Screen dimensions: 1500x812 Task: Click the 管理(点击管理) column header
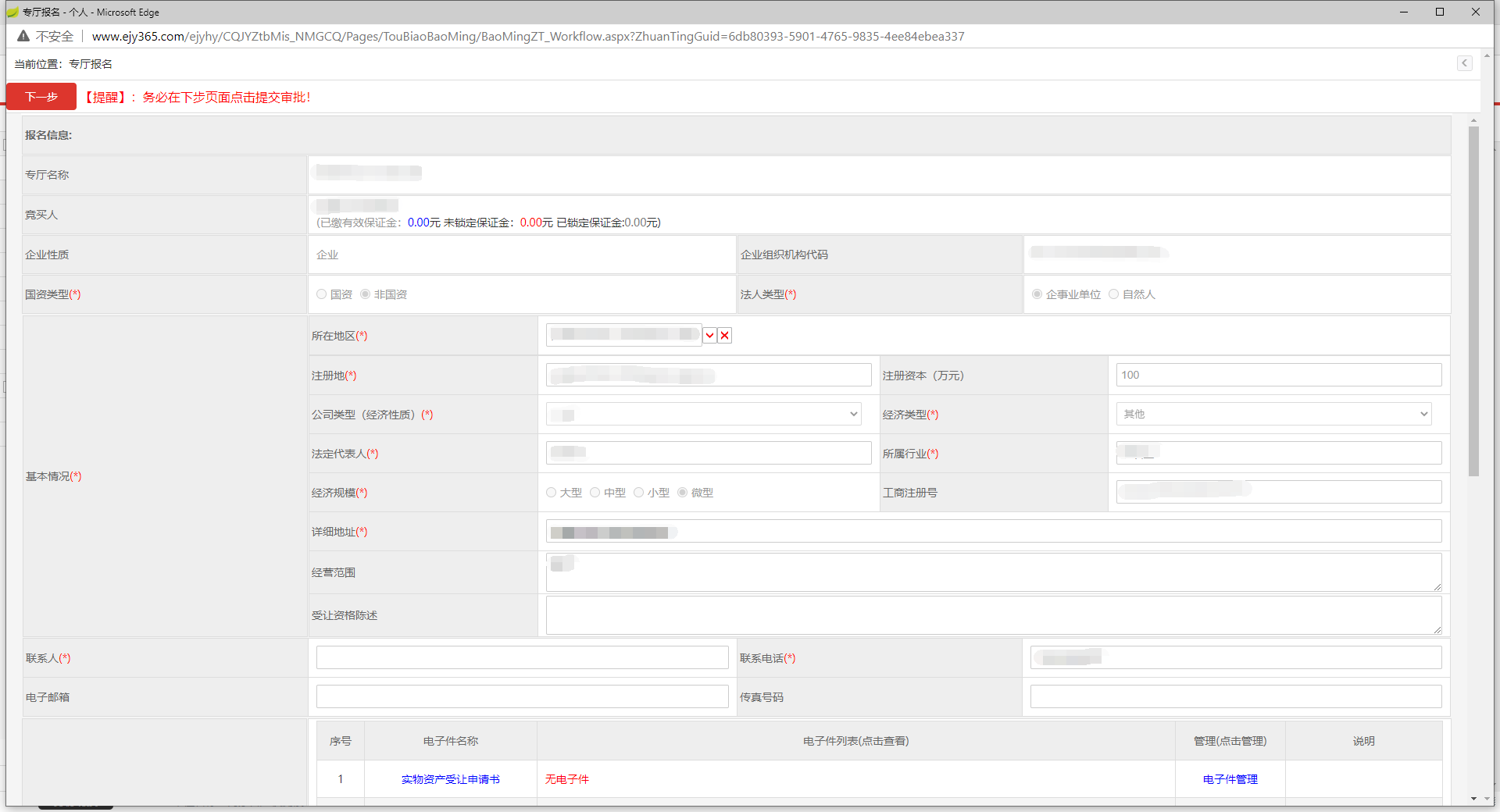click(x=1230, y=741)
